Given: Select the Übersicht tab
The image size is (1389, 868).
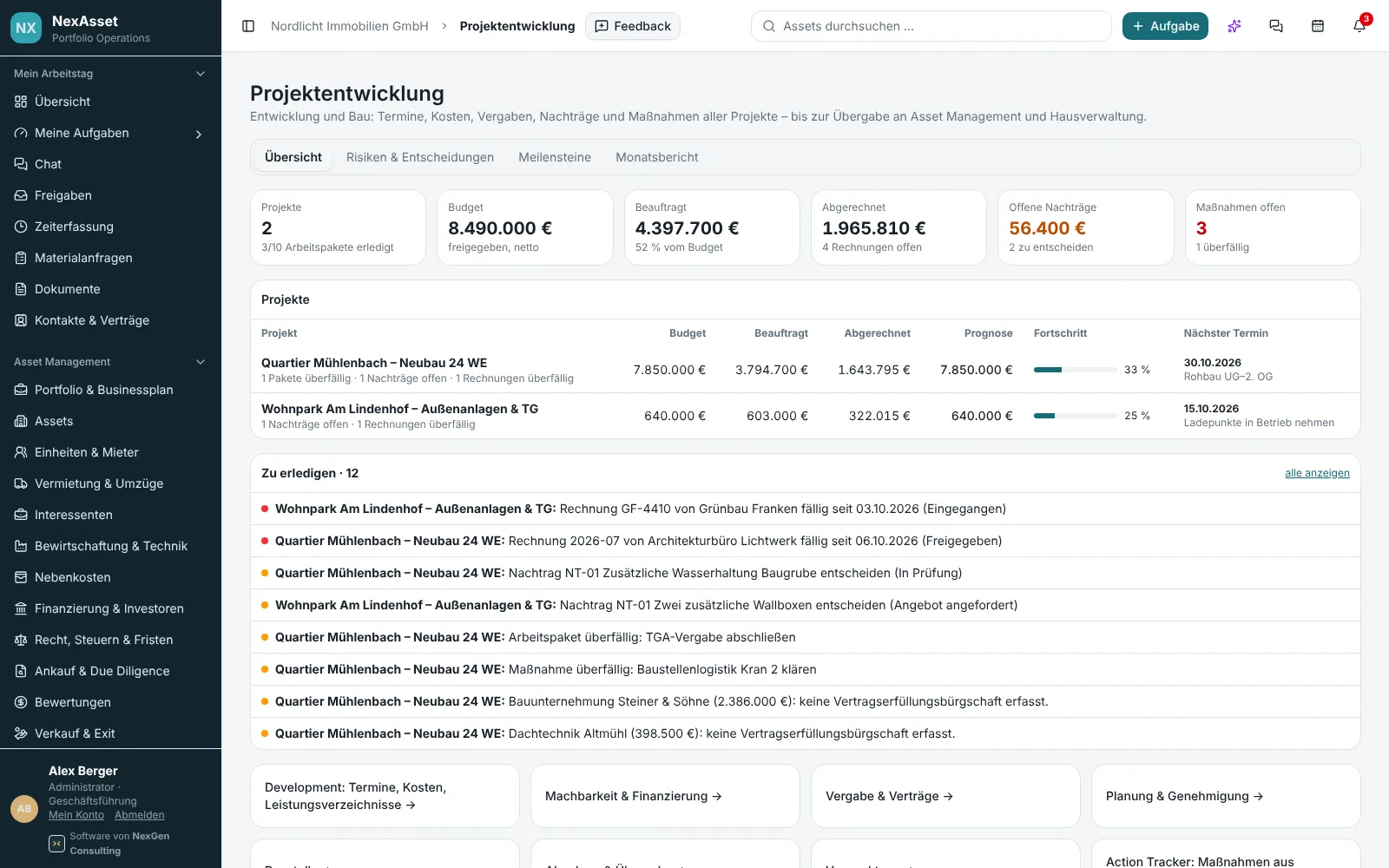Looking at the screenshot, I should [x=293, y=157].
